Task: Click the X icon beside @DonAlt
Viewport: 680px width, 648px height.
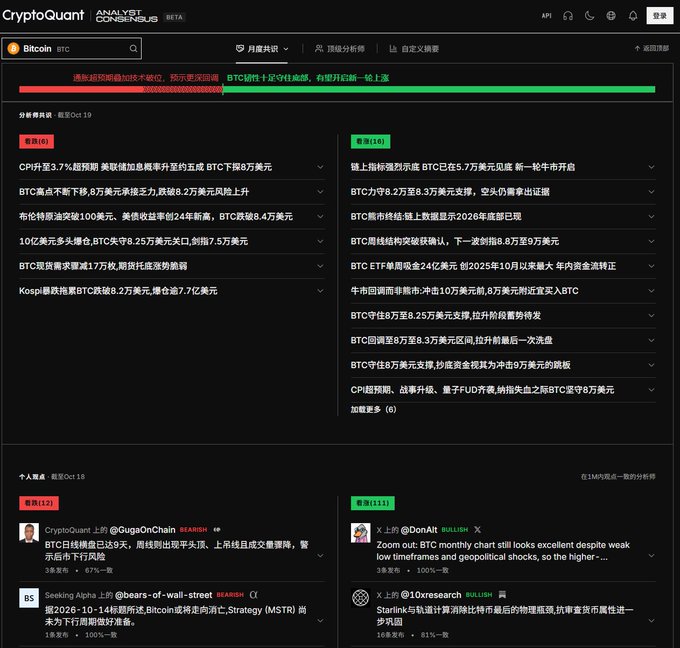Action: (477, 530)
